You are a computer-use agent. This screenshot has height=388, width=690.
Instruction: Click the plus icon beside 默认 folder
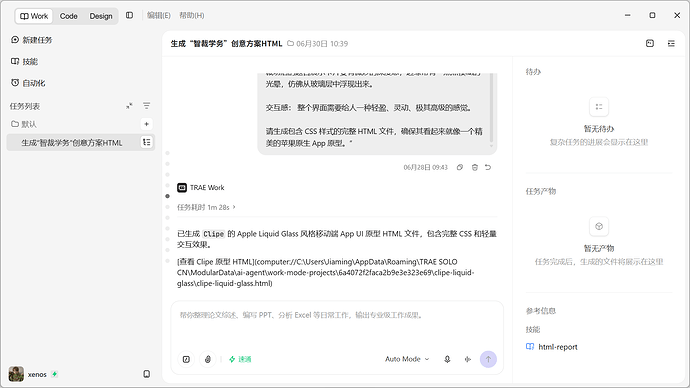(x=147, y=124)
